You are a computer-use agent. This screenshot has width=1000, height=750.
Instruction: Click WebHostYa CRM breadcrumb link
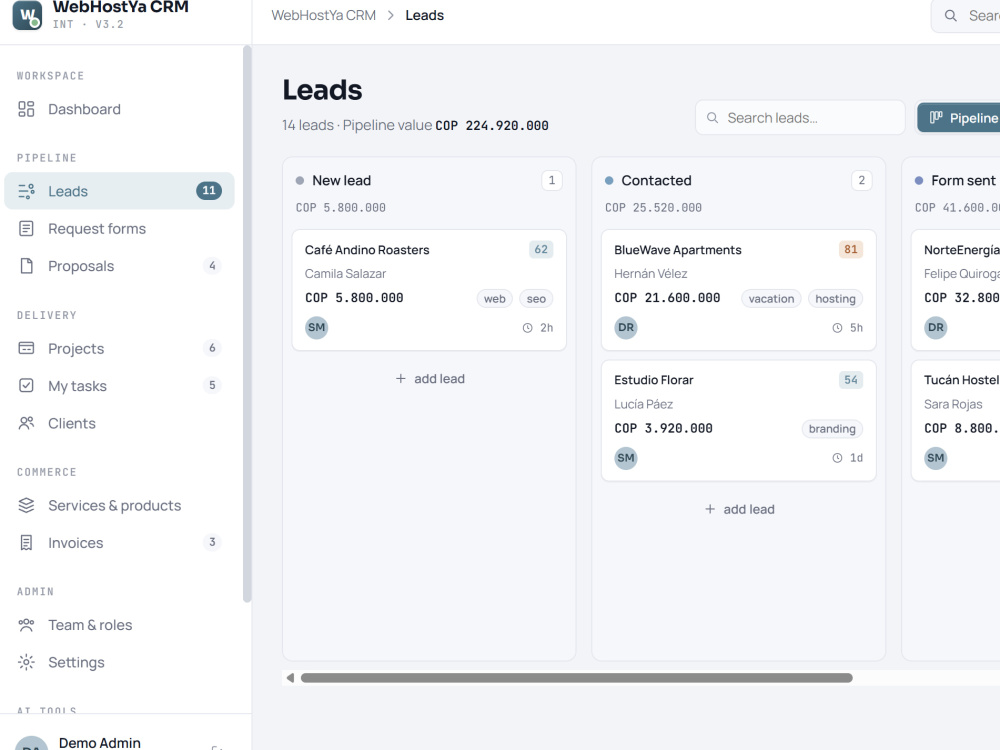tap(323, 15)
